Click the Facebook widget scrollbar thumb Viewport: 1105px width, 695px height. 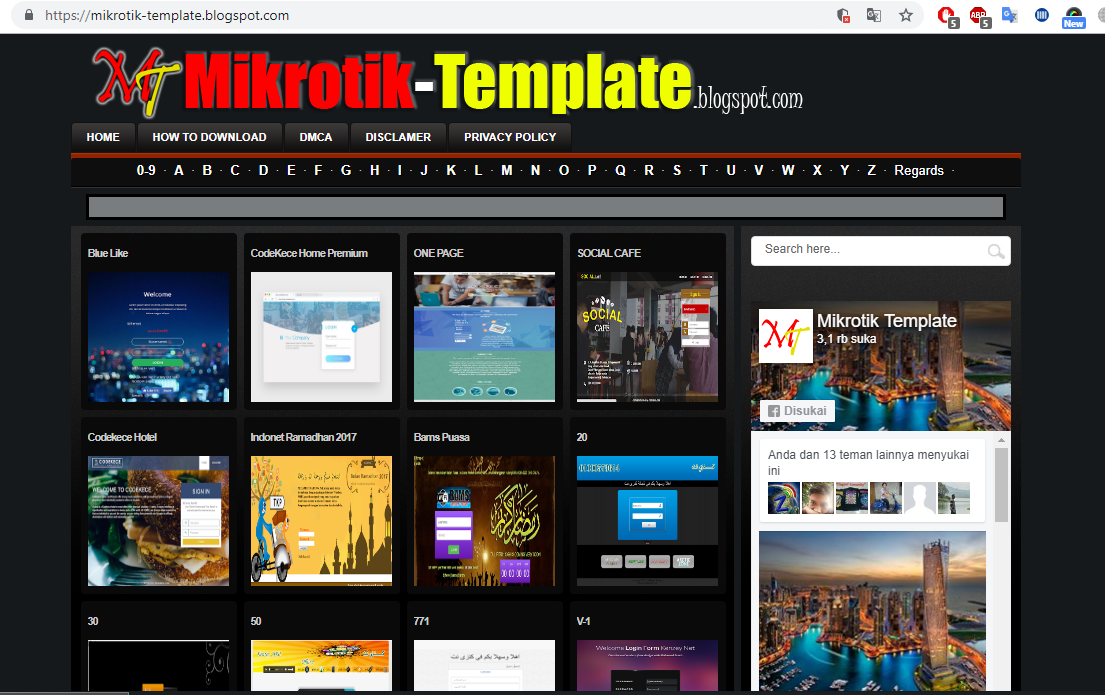(x=1001, y=484)
